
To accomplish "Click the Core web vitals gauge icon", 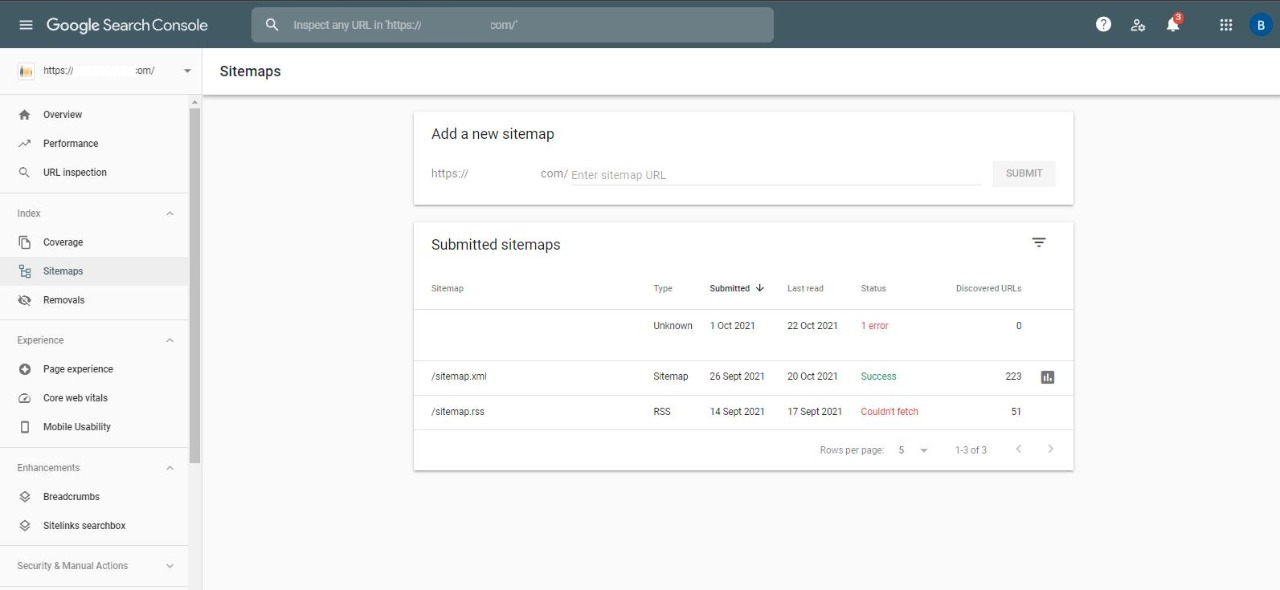I will point(25,398).
